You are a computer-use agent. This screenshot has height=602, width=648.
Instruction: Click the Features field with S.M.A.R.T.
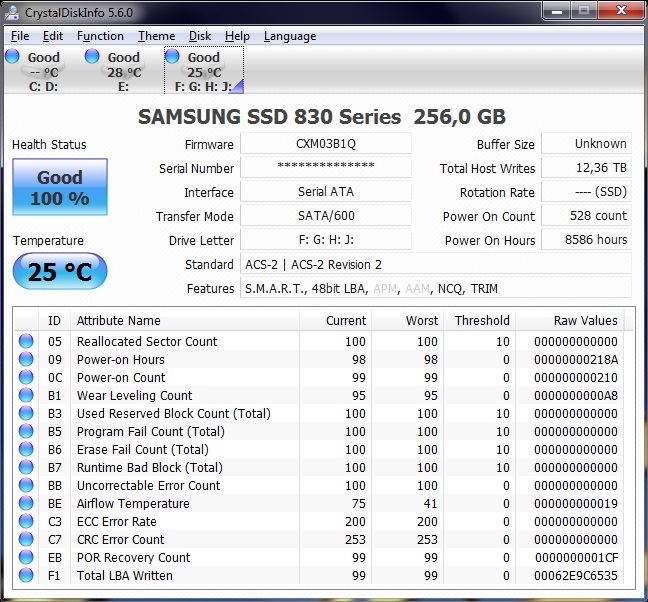pos(436,288)
